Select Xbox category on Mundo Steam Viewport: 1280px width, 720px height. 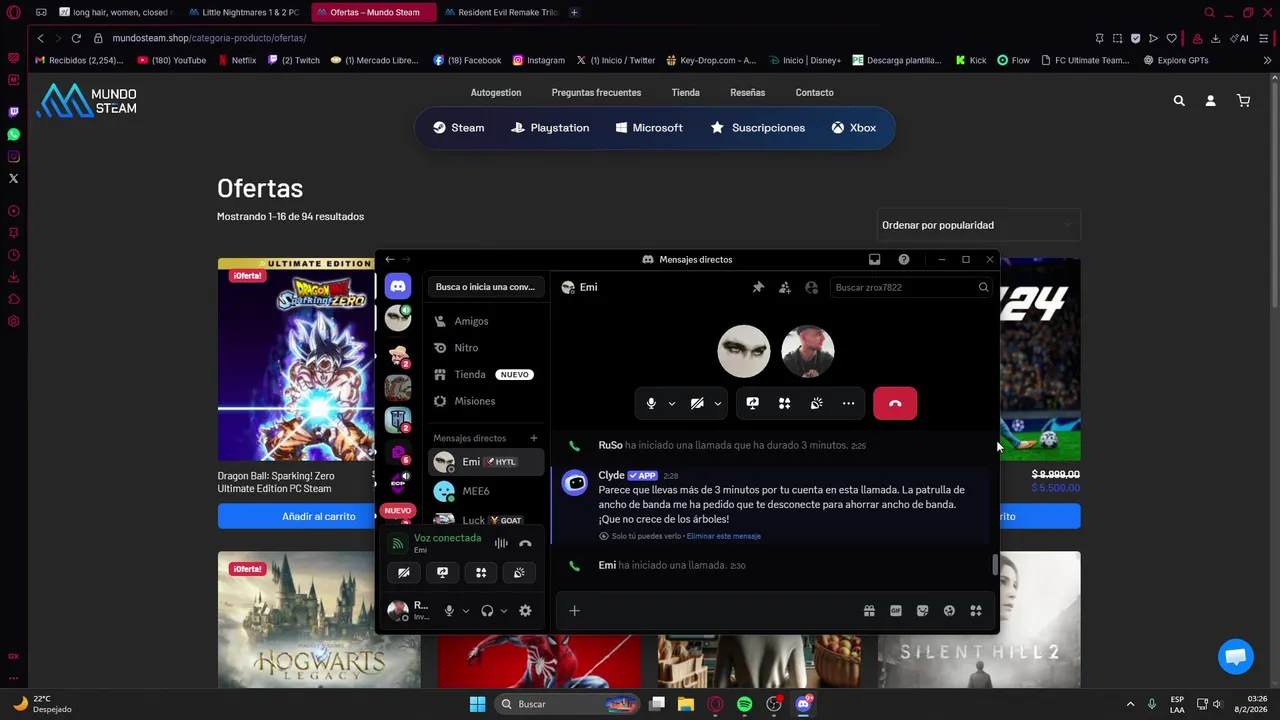(853, 128)
